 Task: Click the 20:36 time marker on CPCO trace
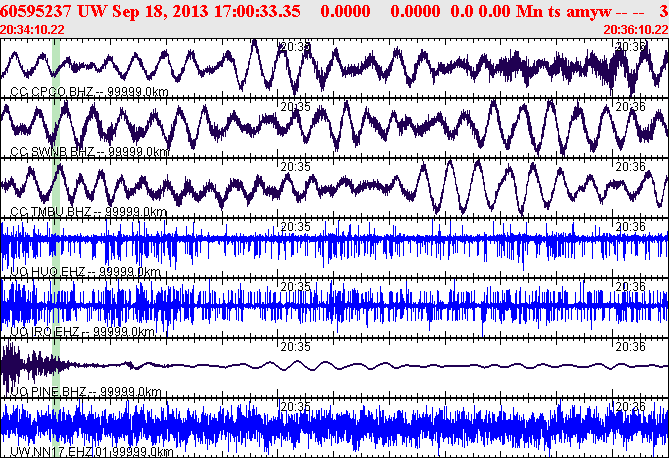point(631,47)
